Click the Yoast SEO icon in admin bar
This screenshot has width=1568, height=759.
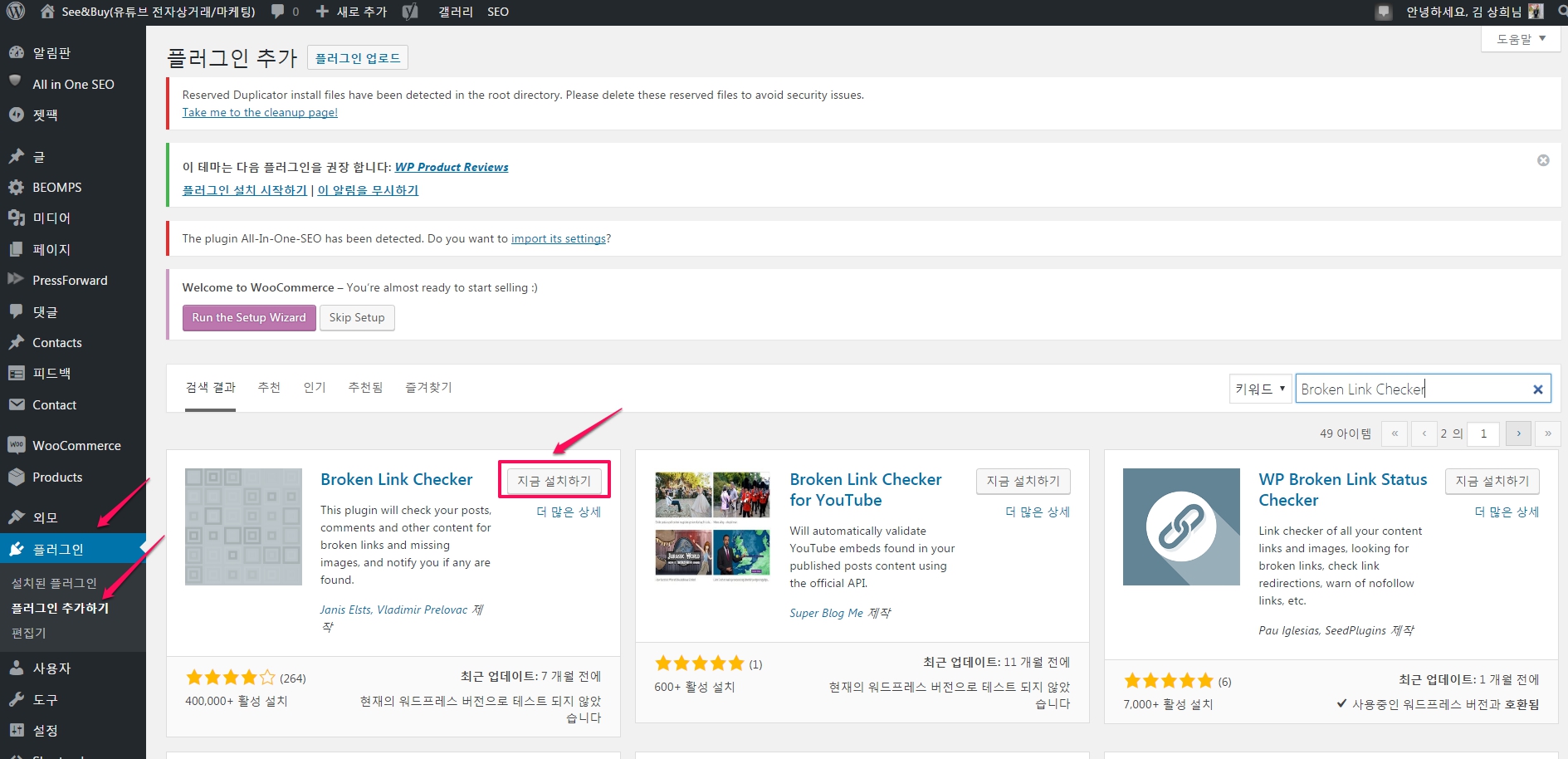(x=410, y=12)
